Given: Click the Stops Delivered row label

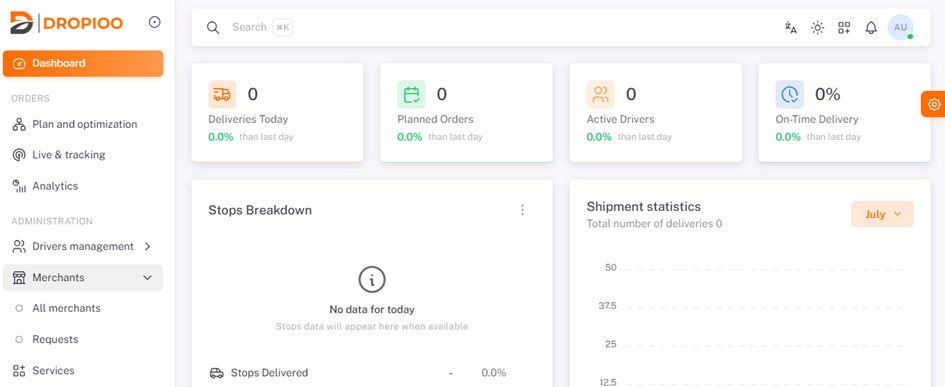Looking at the screenshot, I should click(269, 373).
